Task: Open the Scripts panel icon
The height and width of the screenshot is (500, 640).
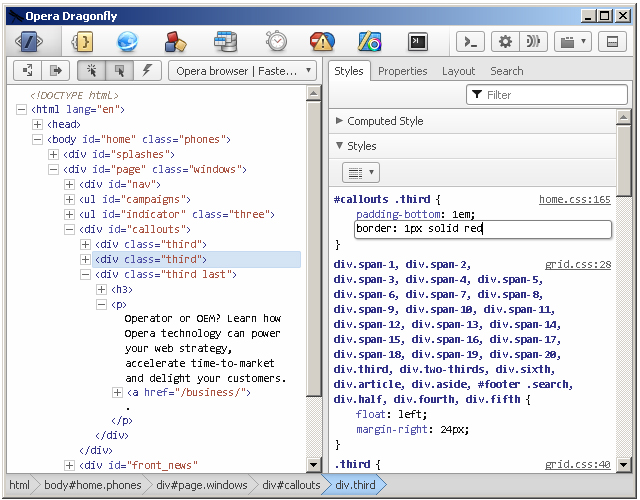Action: pyautogui.click(x=83, y=41)
